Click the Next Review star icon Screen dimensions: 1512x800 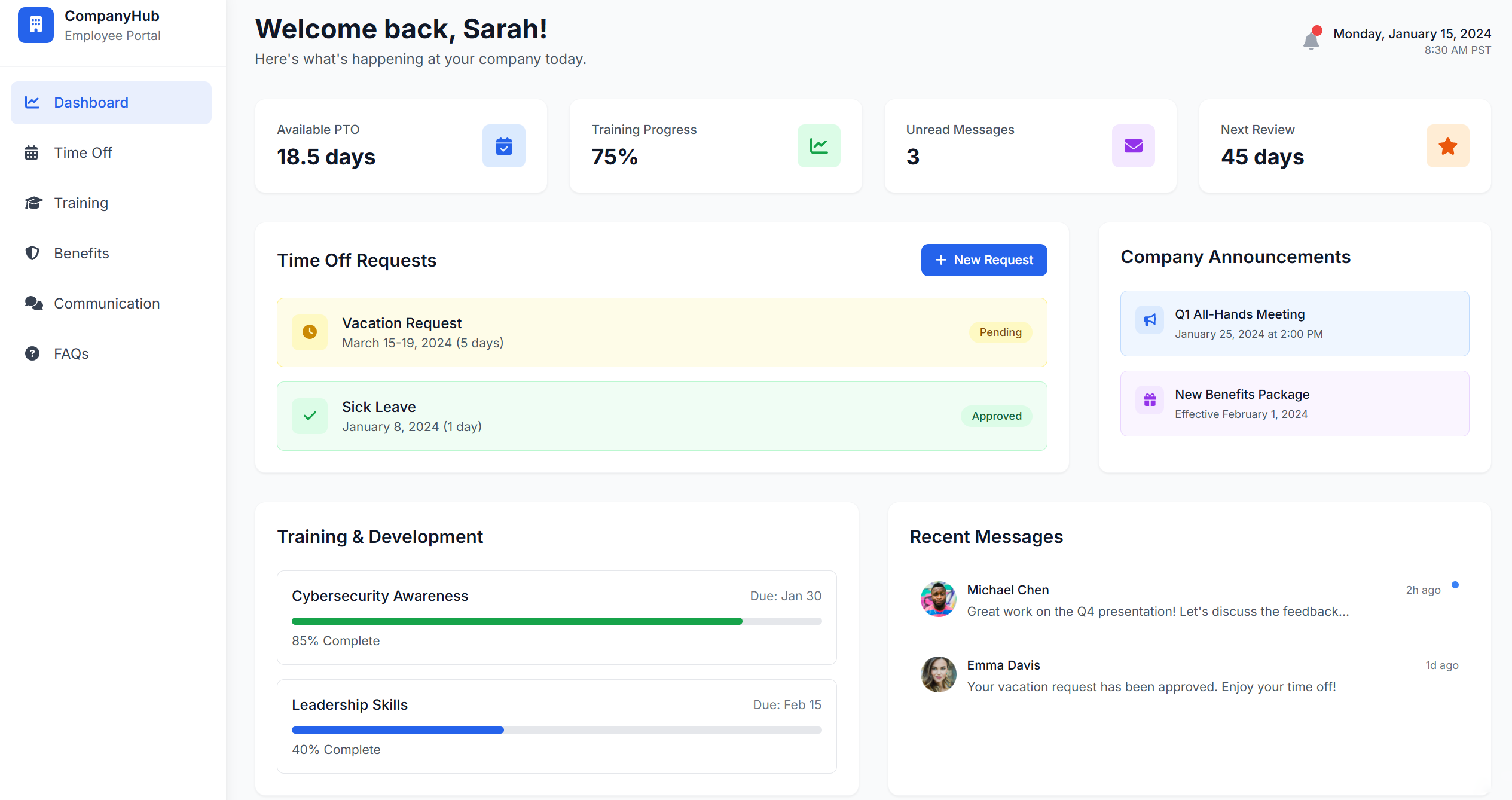click(x=1447, y=146)
